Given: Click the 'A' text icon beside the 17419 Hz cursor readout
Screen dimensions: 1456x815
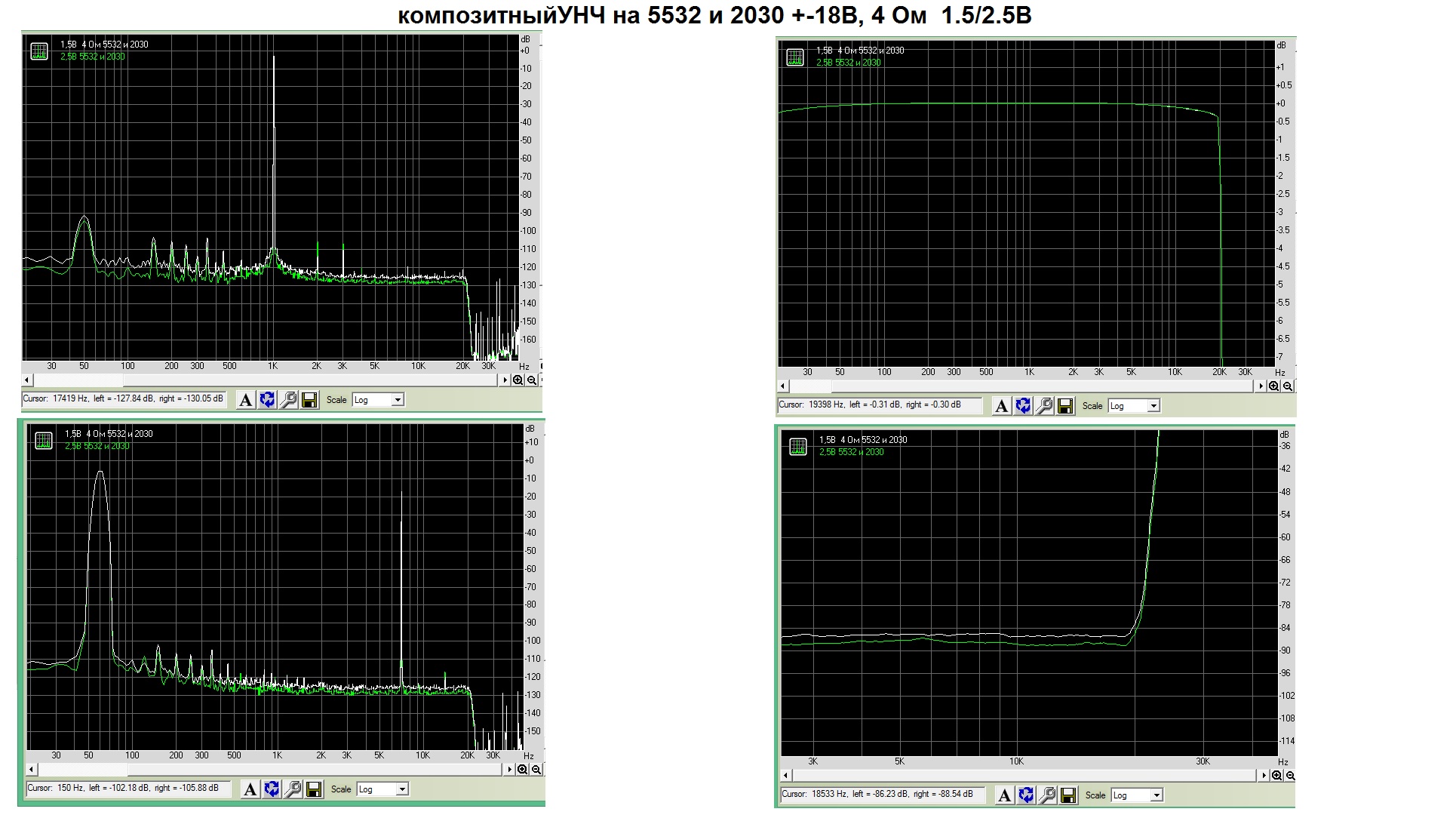Looking at the screenshot, I should pos(246,400).
